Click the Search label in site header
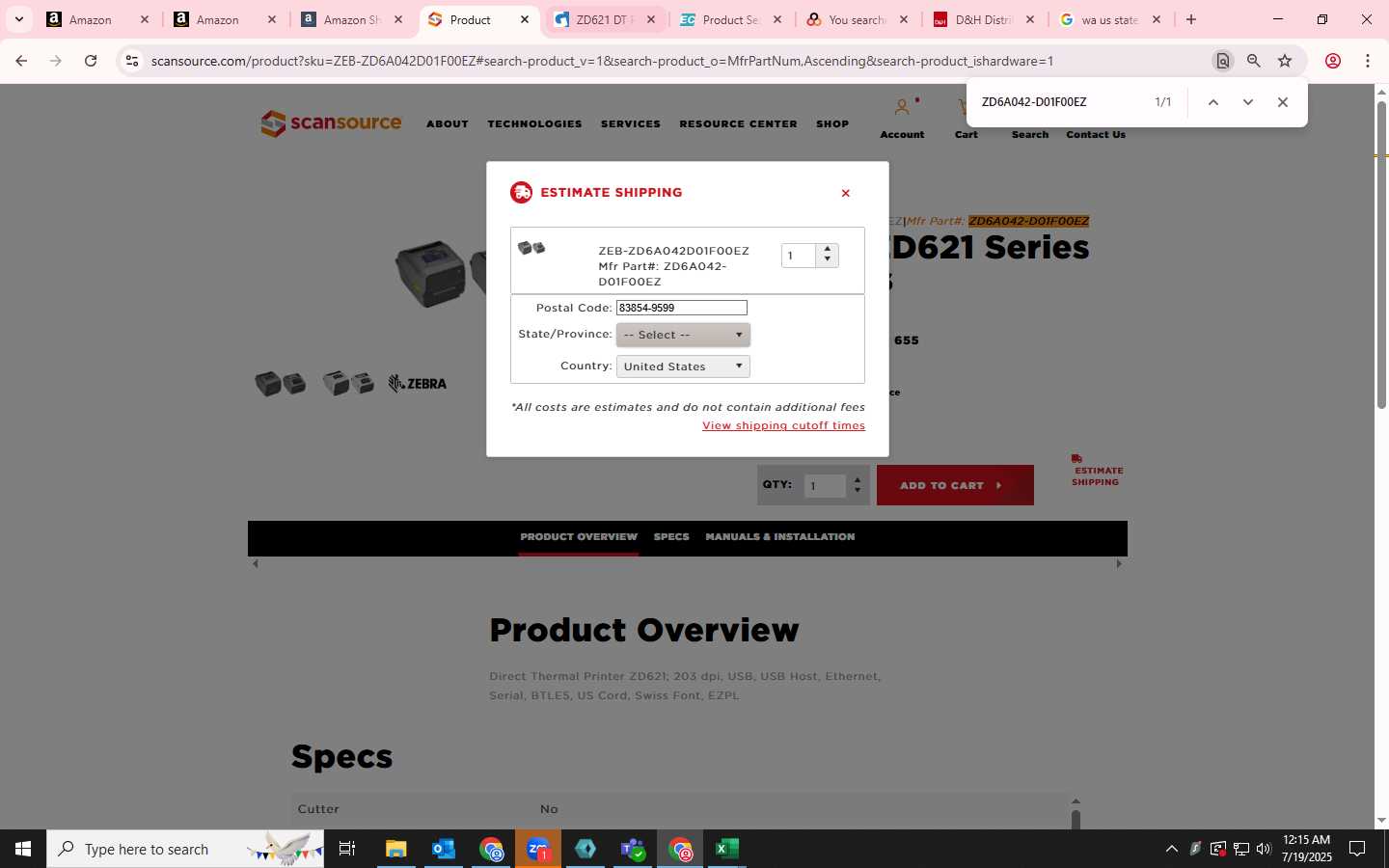 pos(1030,135)
